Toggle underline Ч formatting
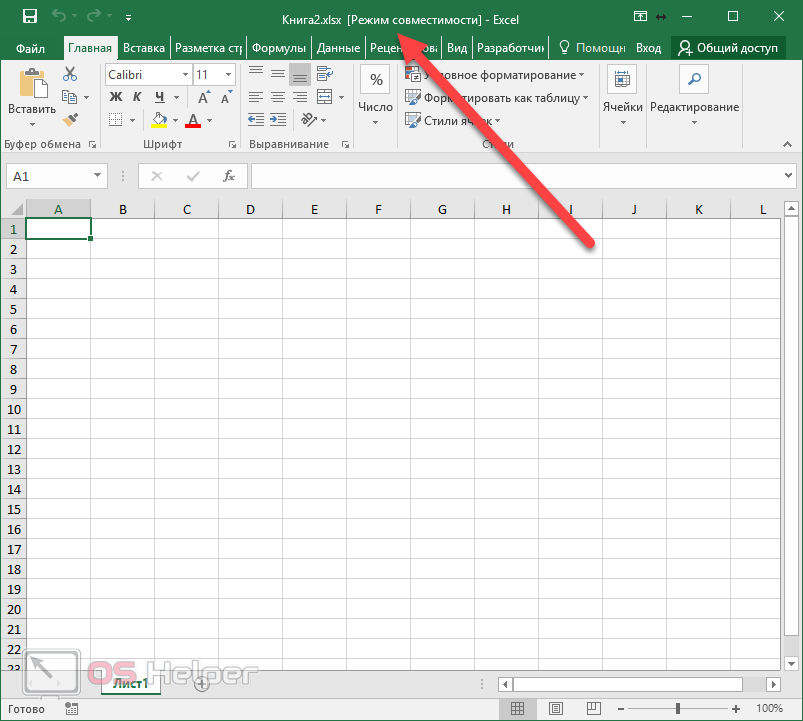This screenshot has height=721, width=803. 158,97
